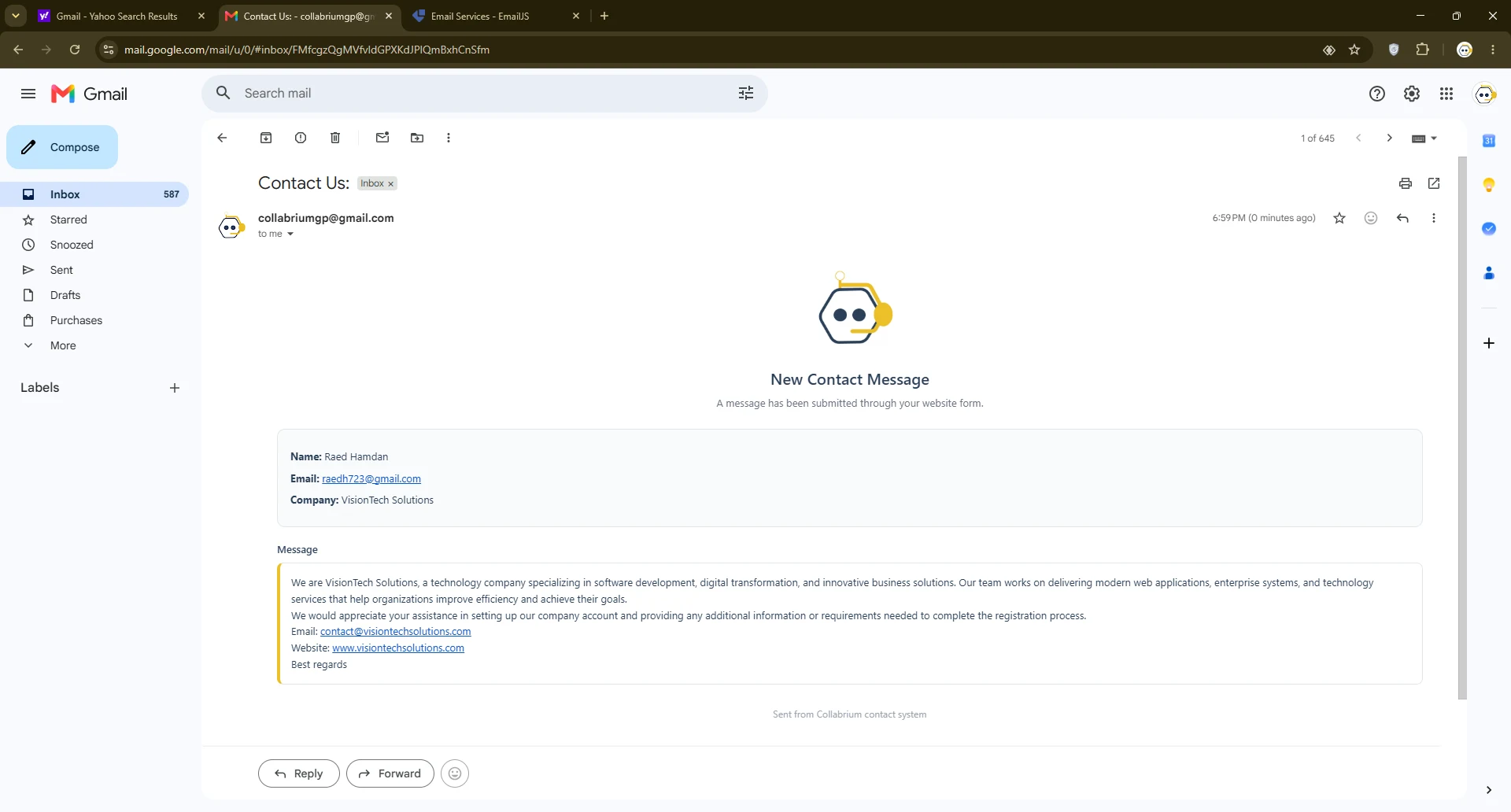Open the Contacts side panel icon
The image size is (1511, 812).
[x=1489, y=273]
